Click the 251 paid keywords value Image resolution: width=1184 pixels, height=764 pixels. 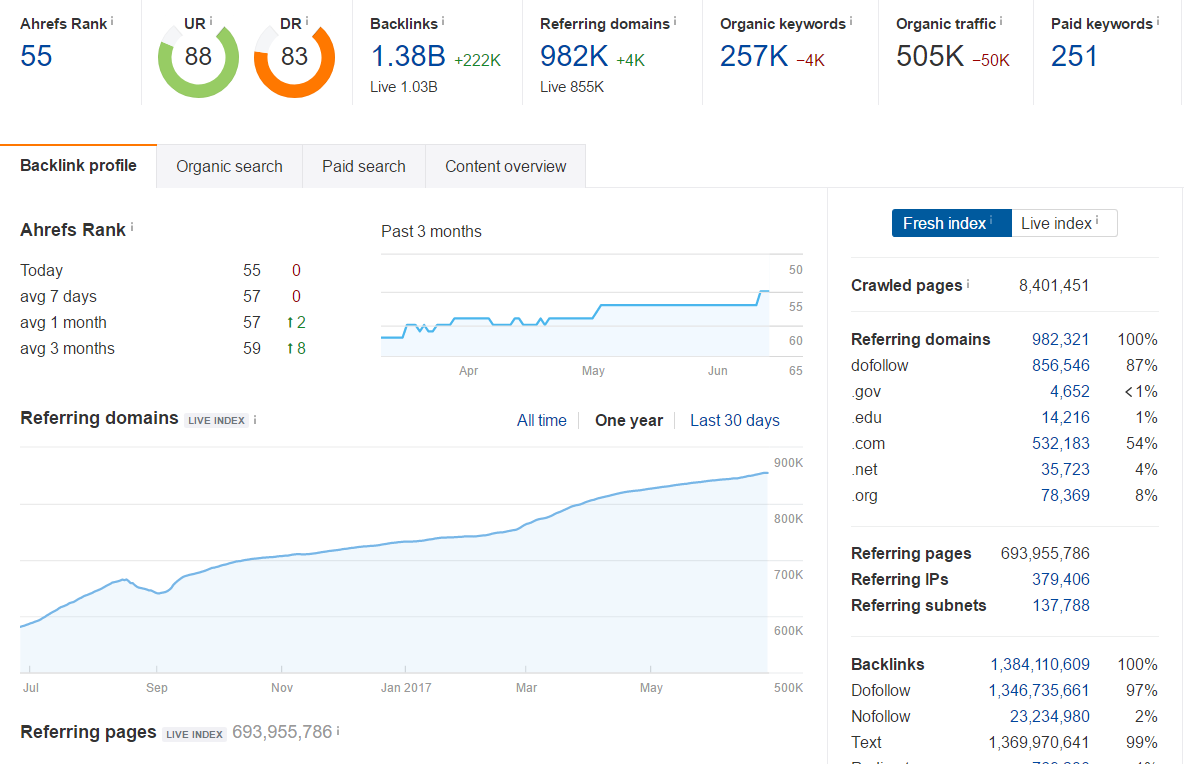click(x=1074, y=57)
